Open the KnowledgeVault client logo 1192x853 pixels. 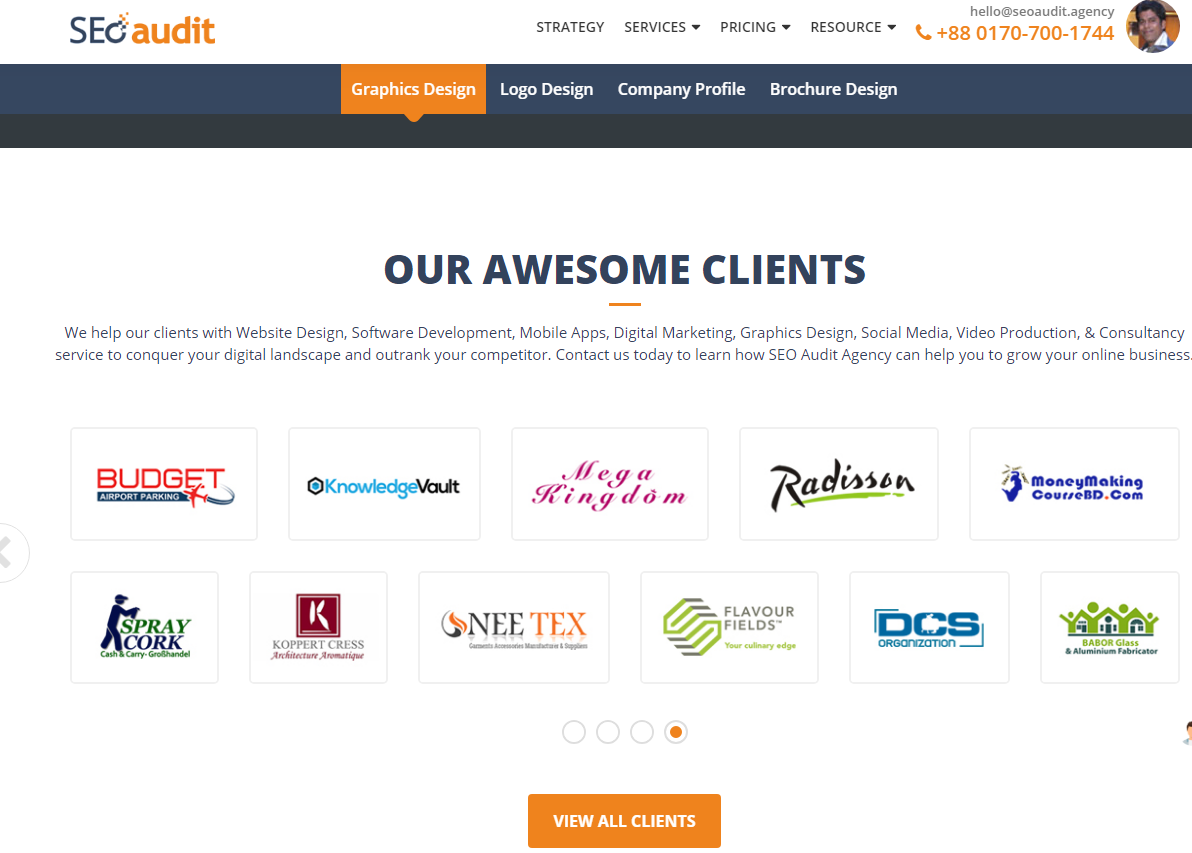(384, 484)
